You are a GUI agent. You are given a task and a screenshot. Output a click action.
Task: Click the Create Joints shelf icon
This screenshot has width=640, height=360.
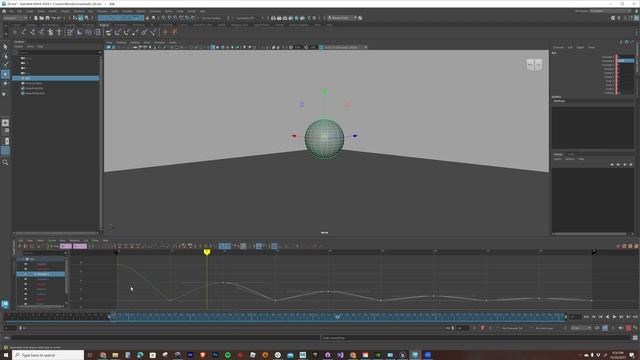click(x=24, y=32)
